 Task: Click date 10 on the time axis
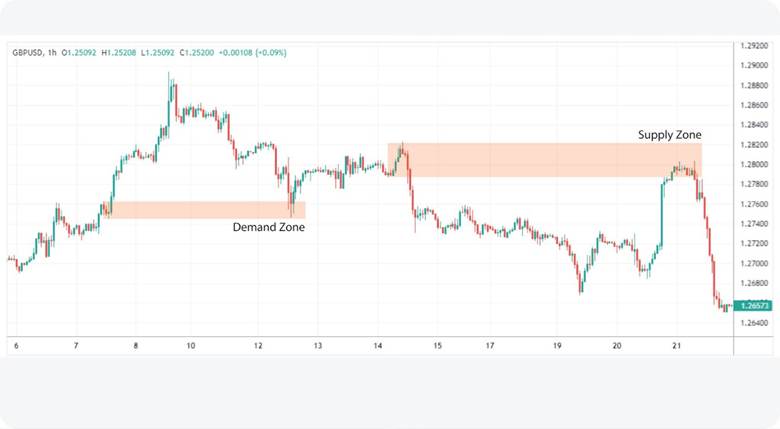point(190,345)
